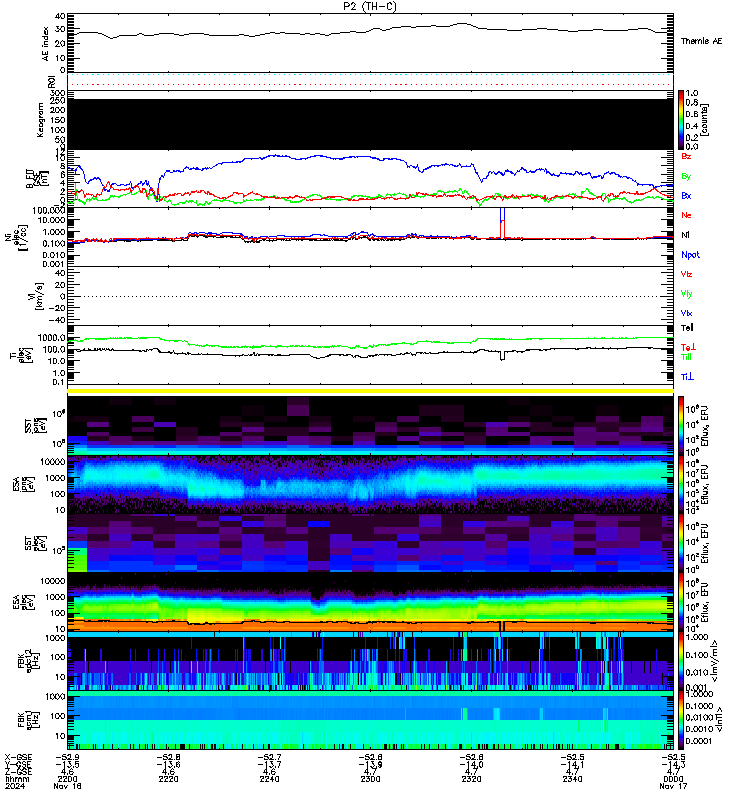The image size is (750, 800).
Task: Select the blue Ti perpendicular legend label
Action: (x=688, y=377)
